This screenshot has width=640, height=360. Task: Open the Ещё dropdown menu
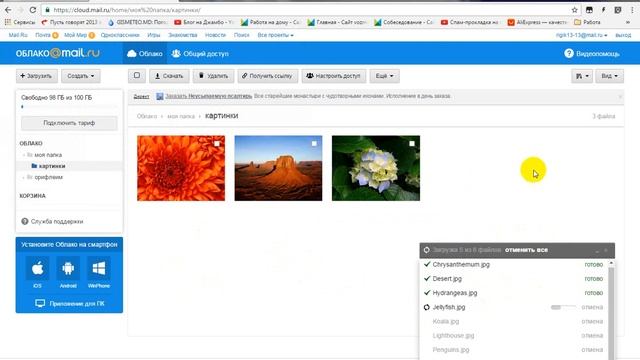pyautogui.click(x=384, y=76)
